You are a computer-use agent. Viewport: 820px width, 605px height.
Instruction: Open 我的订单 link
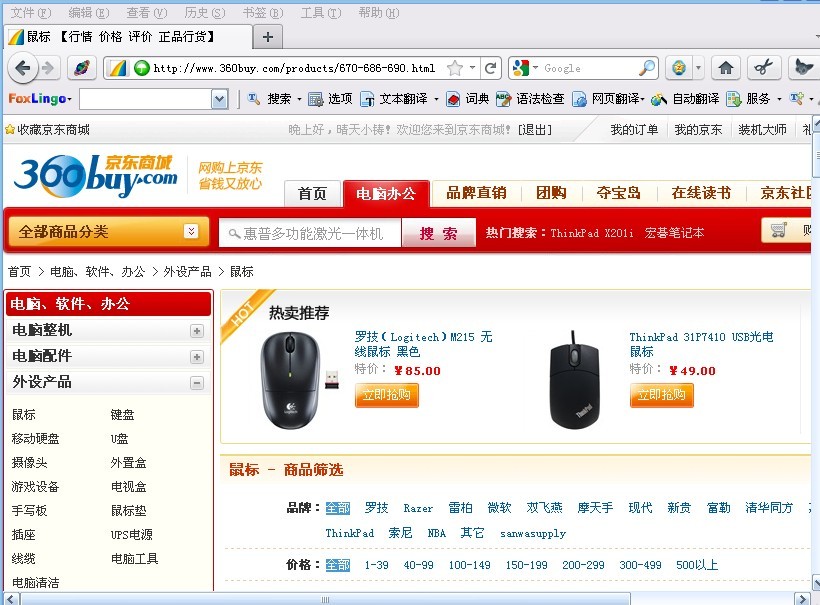pos(634,130)
